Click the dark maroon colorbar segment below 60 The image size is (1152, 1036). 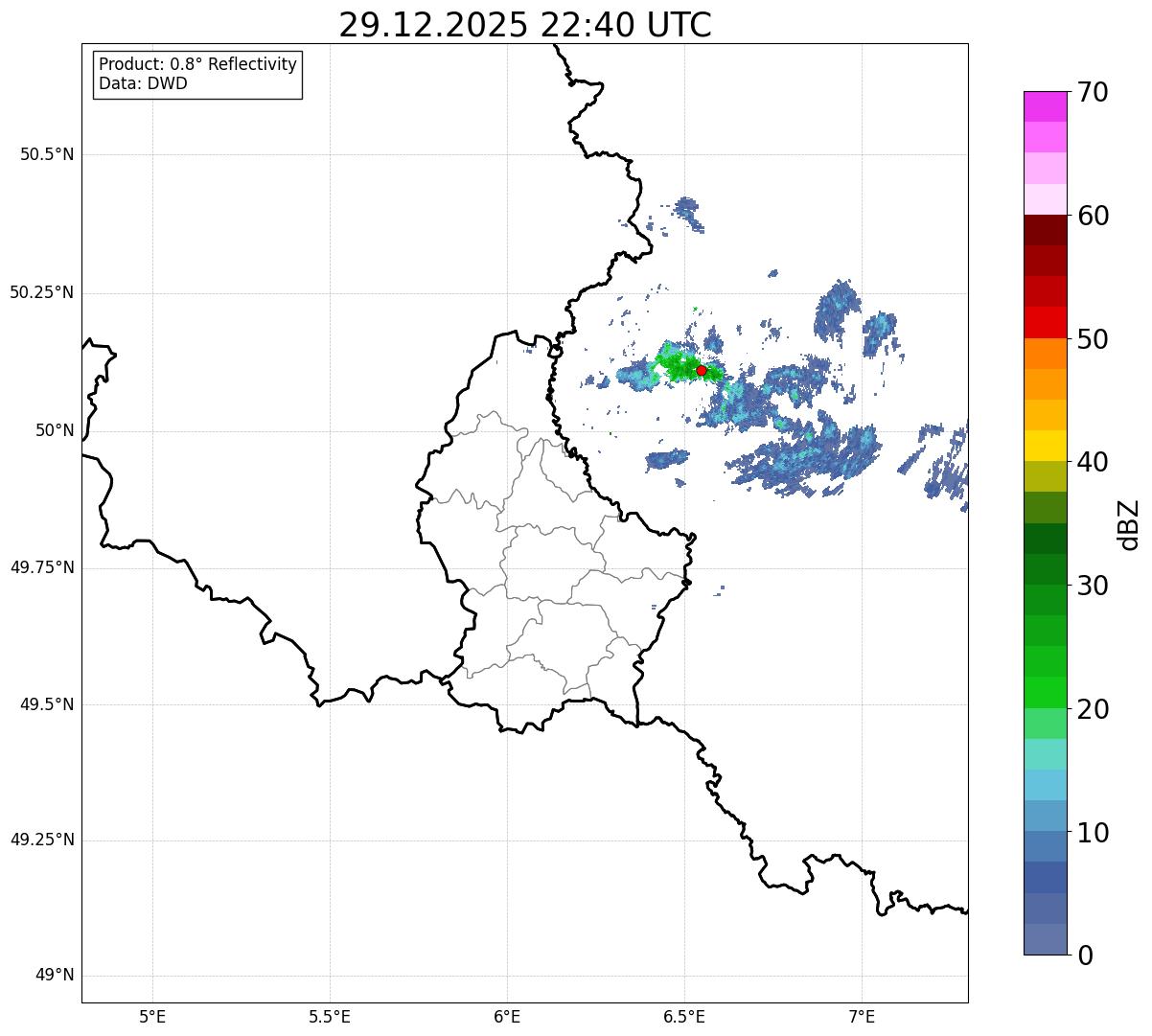tap(1045, 230)
